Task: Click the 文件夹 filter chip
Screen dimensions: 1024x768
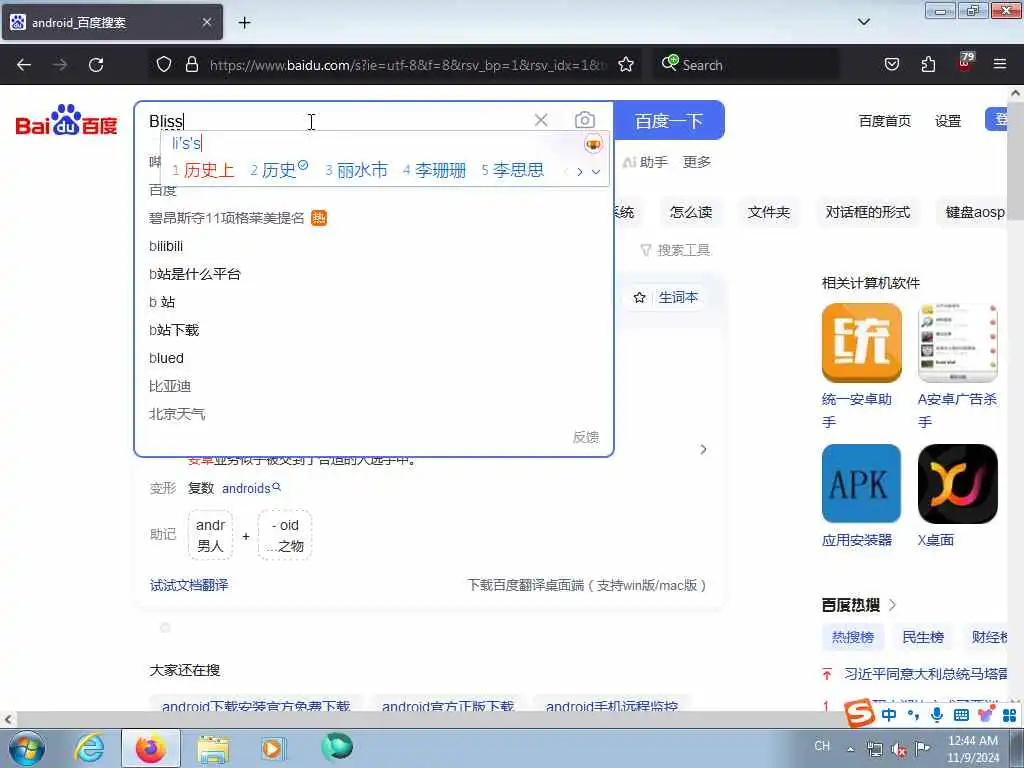Action: [x=769, y=212]
